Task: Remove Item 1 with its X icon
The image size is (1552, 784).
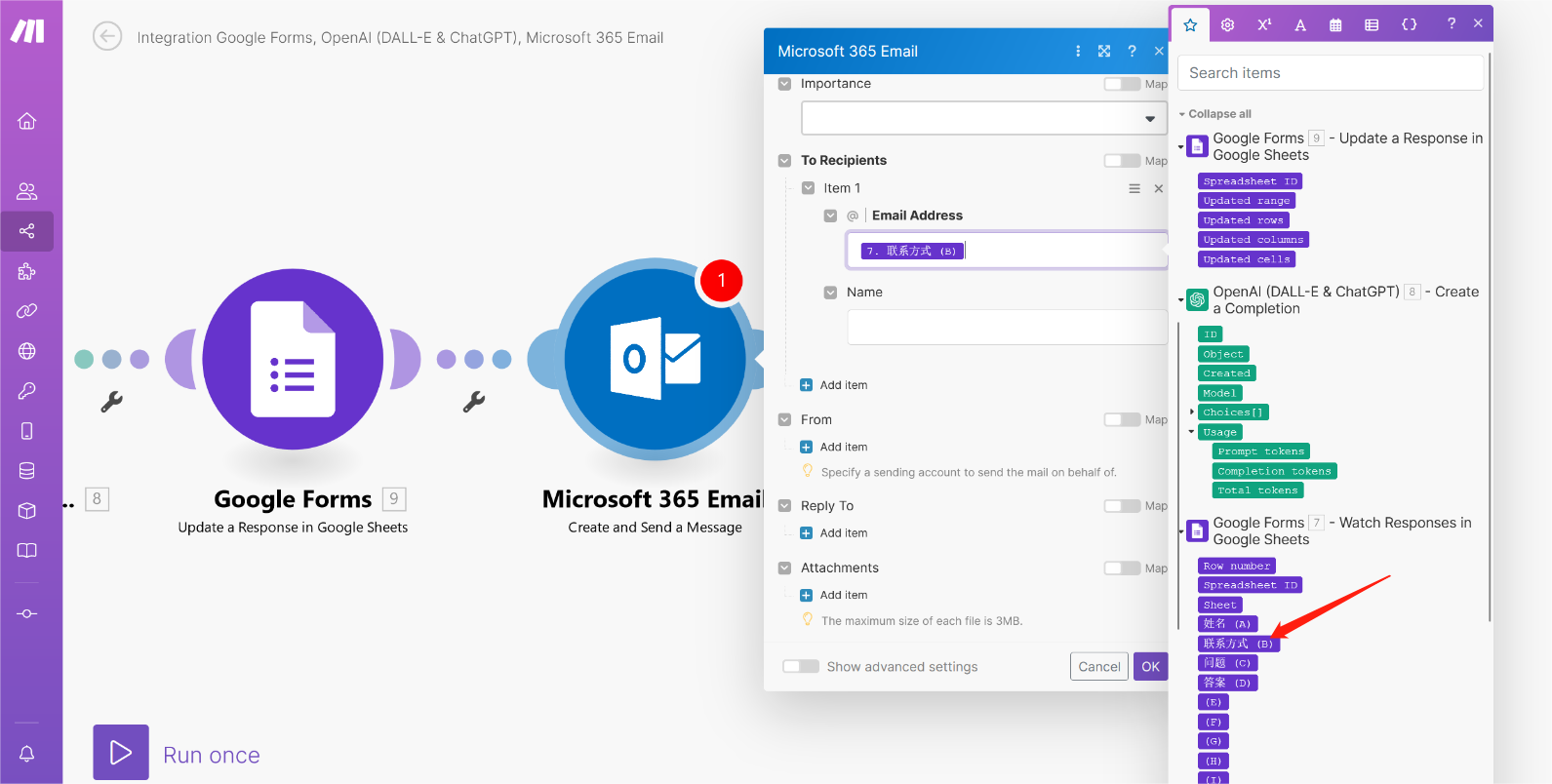Action: click(1159, 189)
